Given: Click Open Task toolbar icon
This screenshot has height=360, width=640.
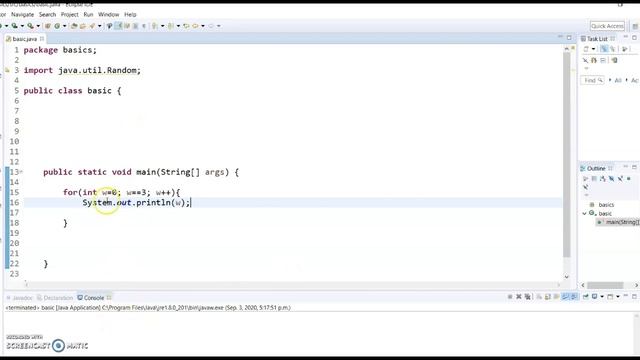Looking at the screenshot, I should (83, 26).
